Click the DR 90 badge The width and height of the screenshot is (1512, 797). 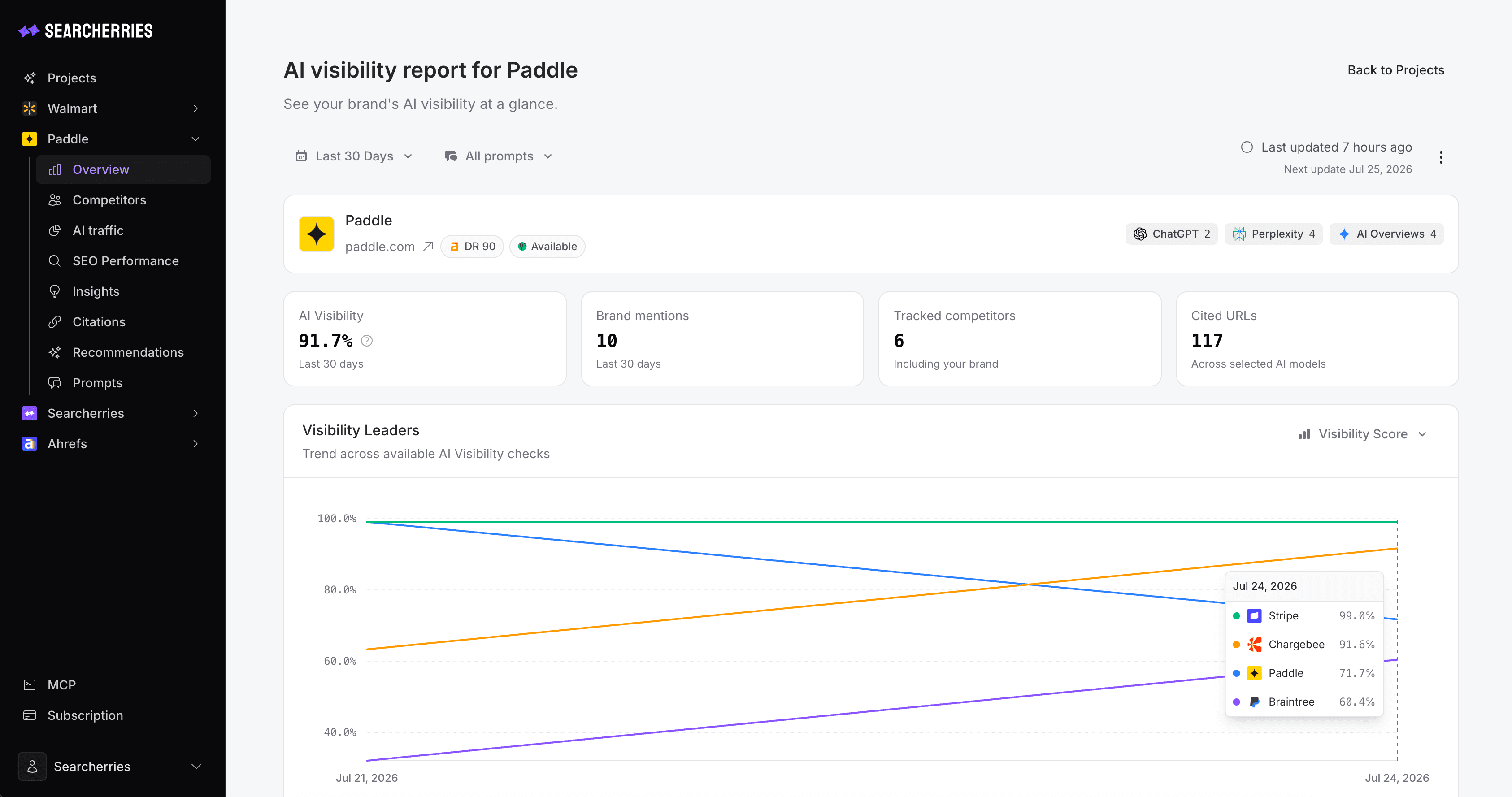click(x=473, y=247)
